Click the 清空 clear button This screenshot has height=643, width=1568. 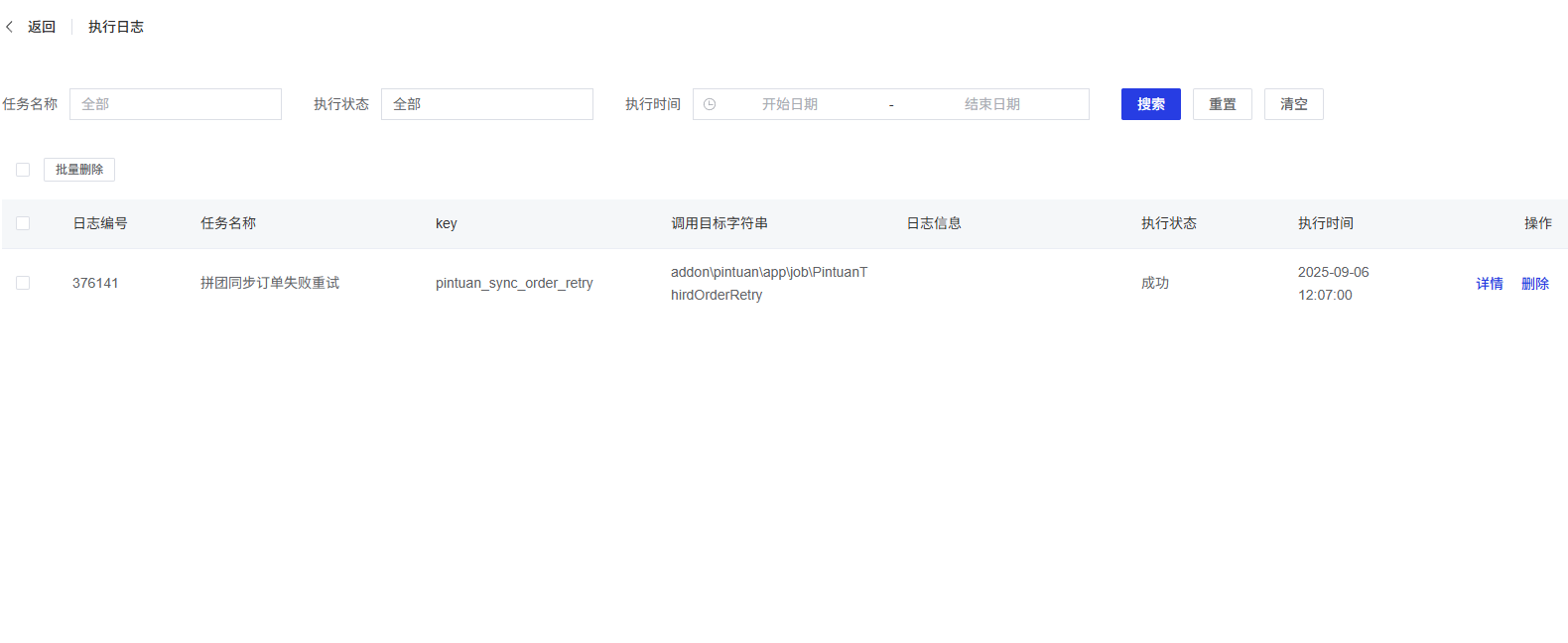(1293, 104)
